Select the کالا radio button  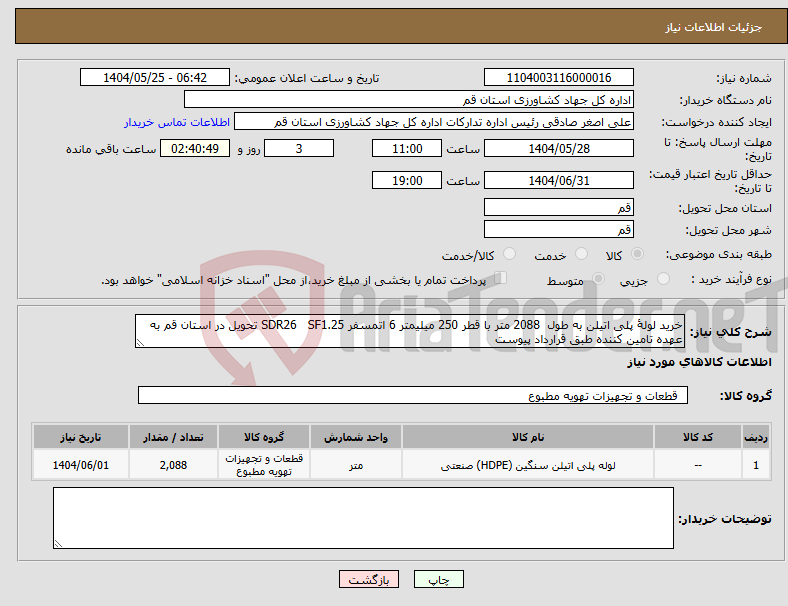pos(637,254)
